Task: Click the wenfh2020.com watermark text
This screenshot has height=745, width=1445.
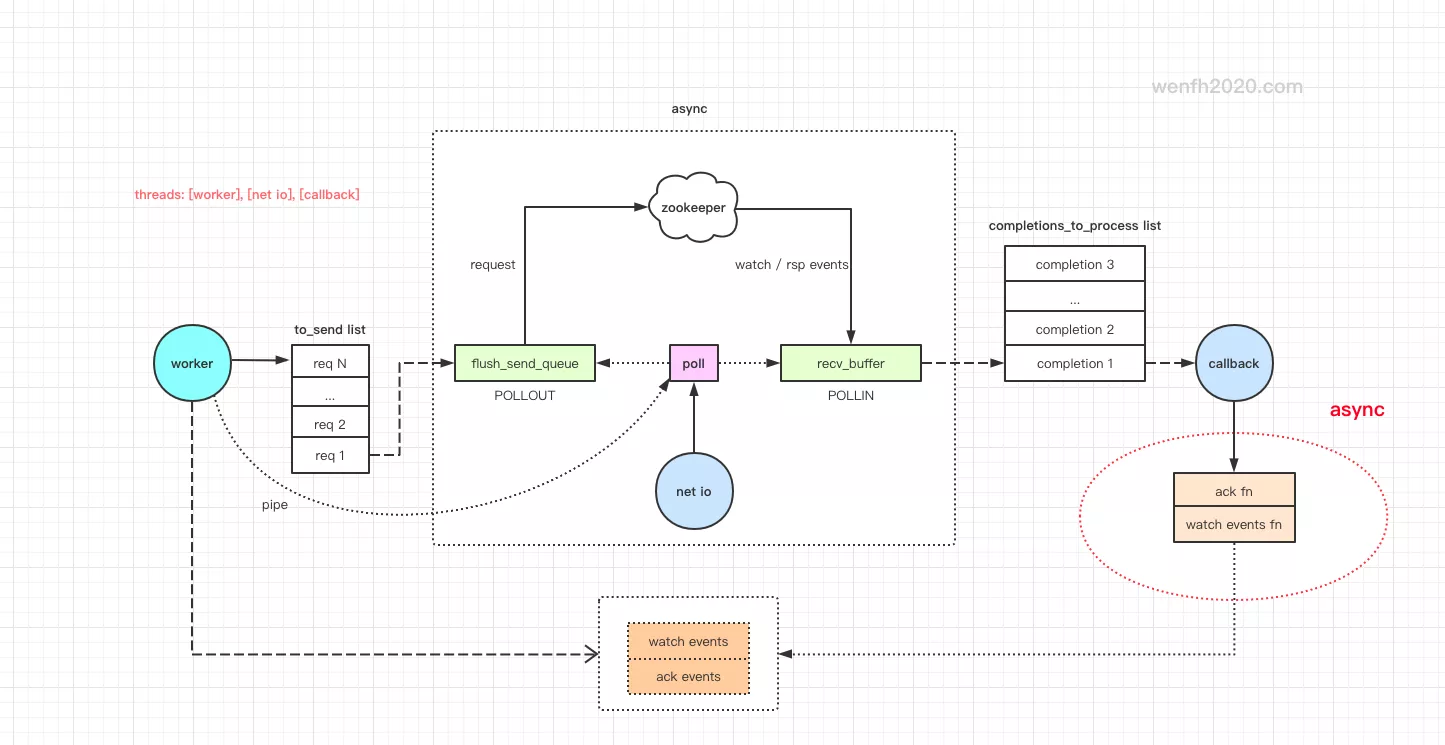Action: 1227,87
